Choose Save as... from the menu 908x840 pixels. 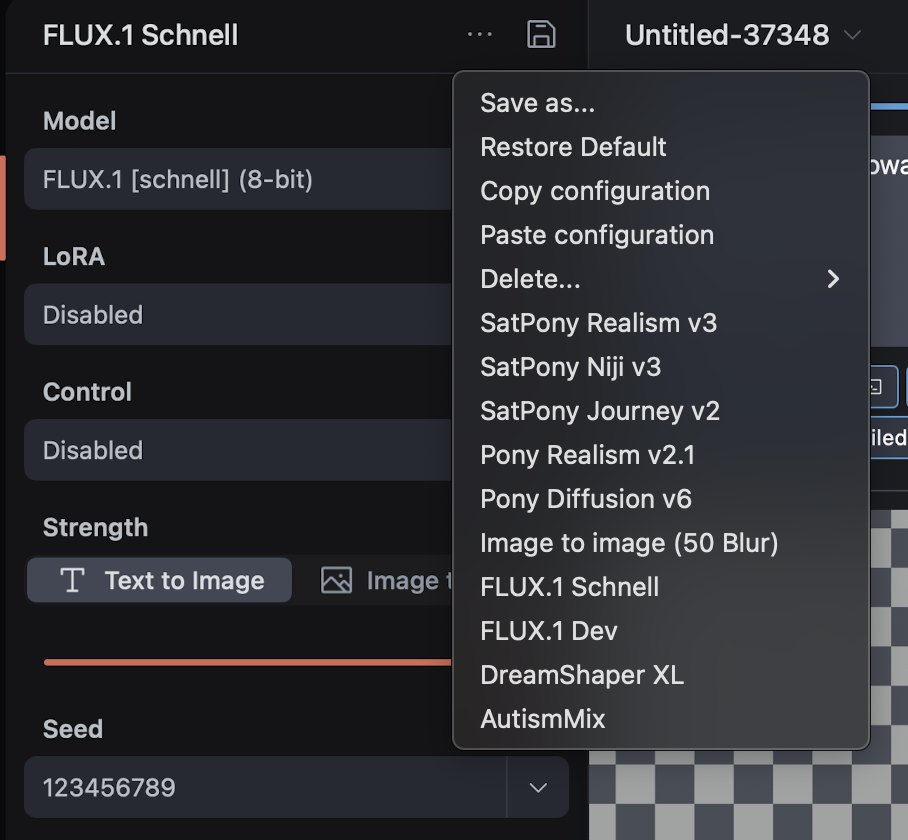(x=538, y=103)
